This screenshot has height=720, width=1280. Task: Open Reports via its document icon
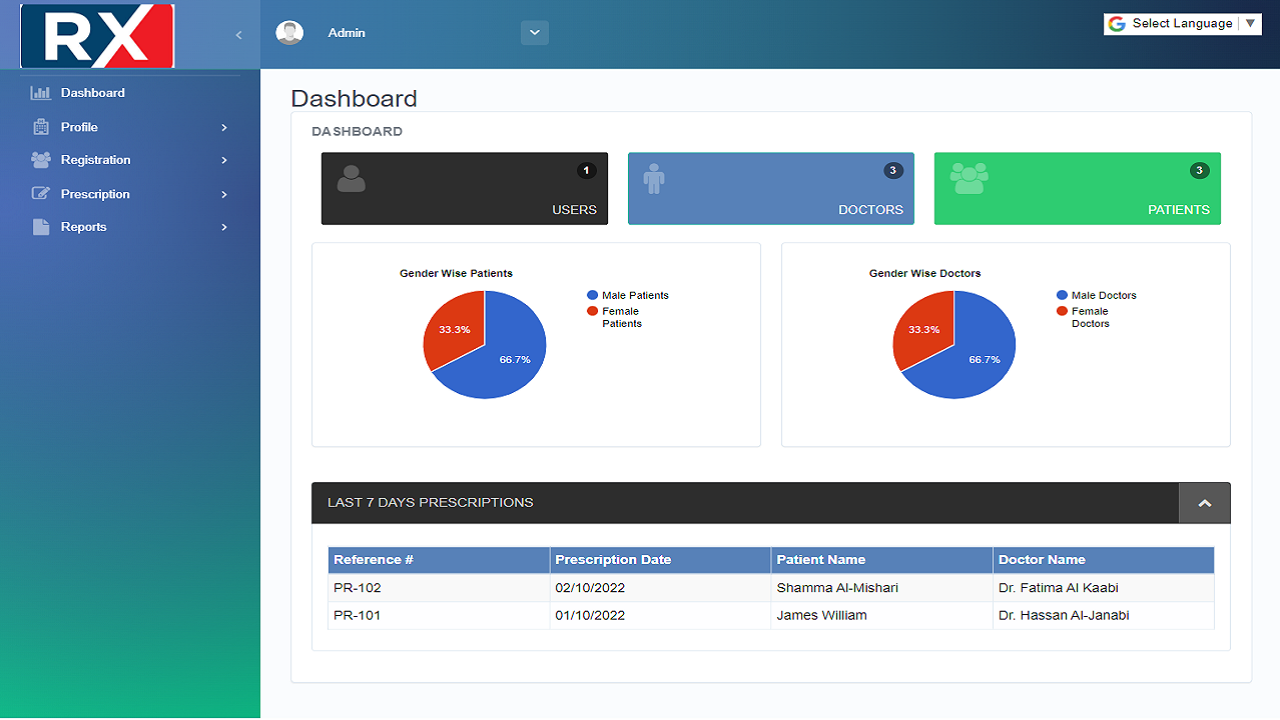point(39,227)
